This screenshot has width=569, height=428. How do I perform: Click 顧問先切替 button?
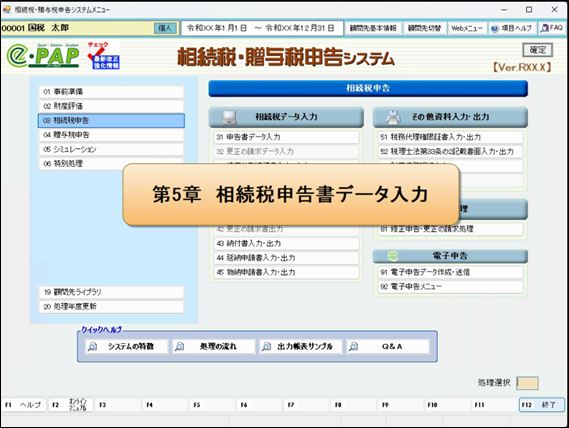[x=424, y=28]
